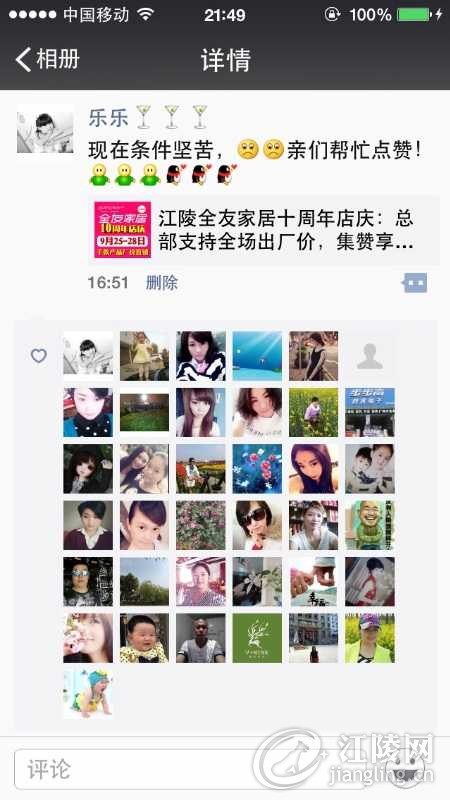The width and height of the screenshot is (450, 800).
Task: Go back to 相册 album
Action: click(x=47, y=59)
